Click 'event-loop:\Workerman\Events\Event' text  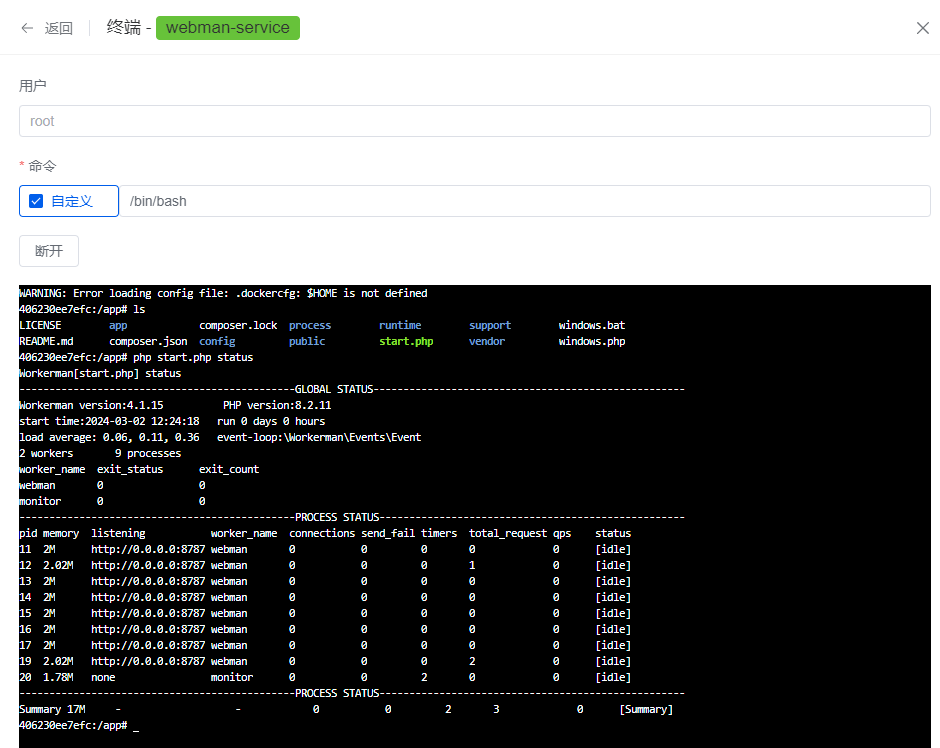319,438
